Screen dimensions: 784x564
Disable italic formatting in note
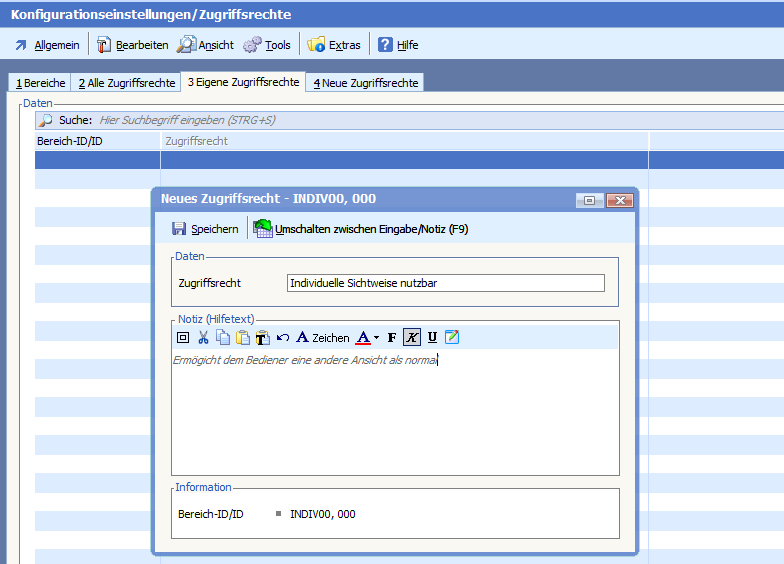pos(412,338)
